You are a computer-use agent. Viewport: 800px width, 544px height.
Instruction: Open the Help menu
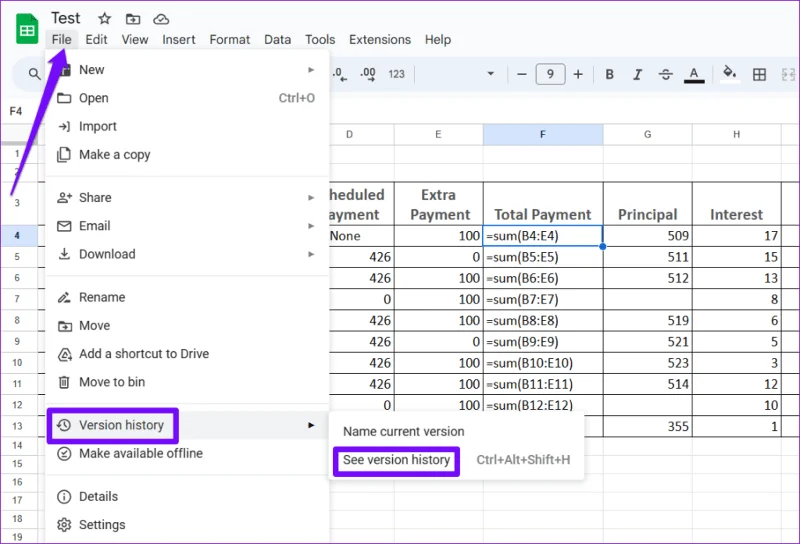point(438,39)
